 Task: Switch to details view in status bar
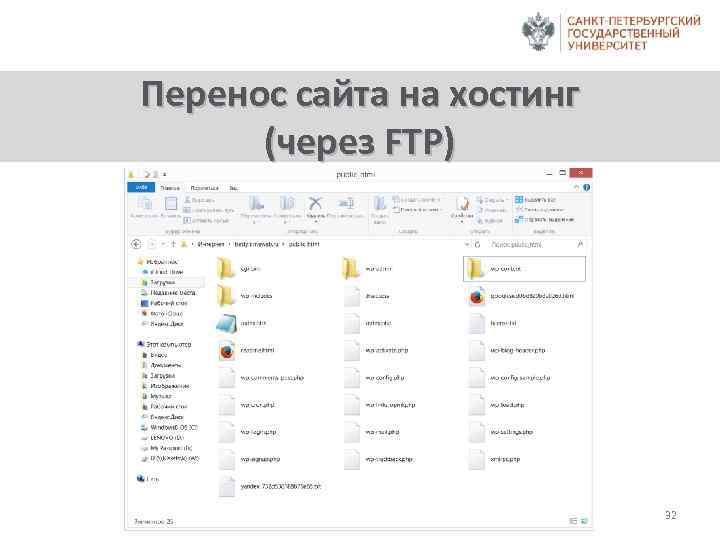pos(573,521)
